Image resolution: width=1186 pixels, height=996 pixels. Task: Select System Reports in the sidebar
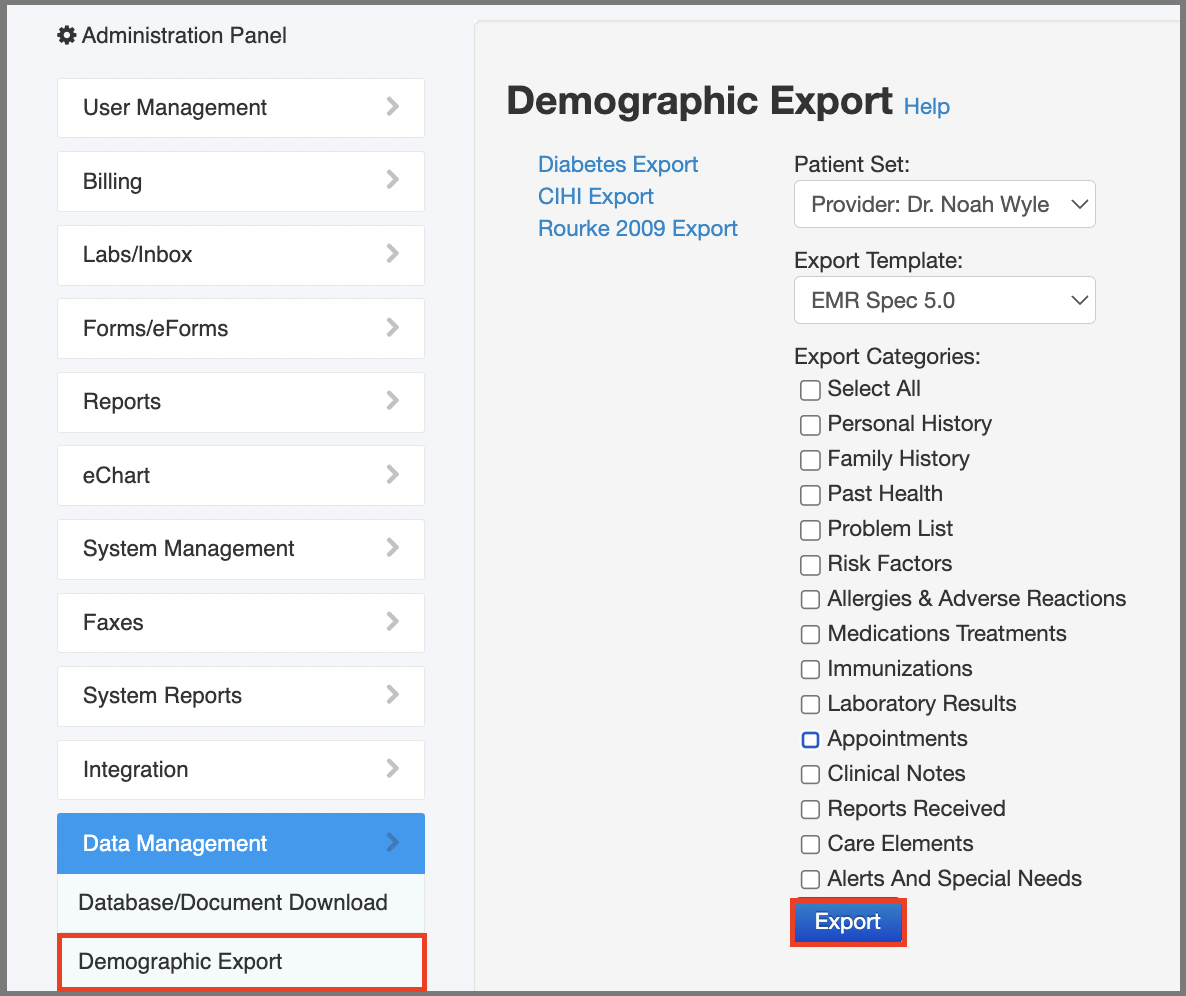240,696
